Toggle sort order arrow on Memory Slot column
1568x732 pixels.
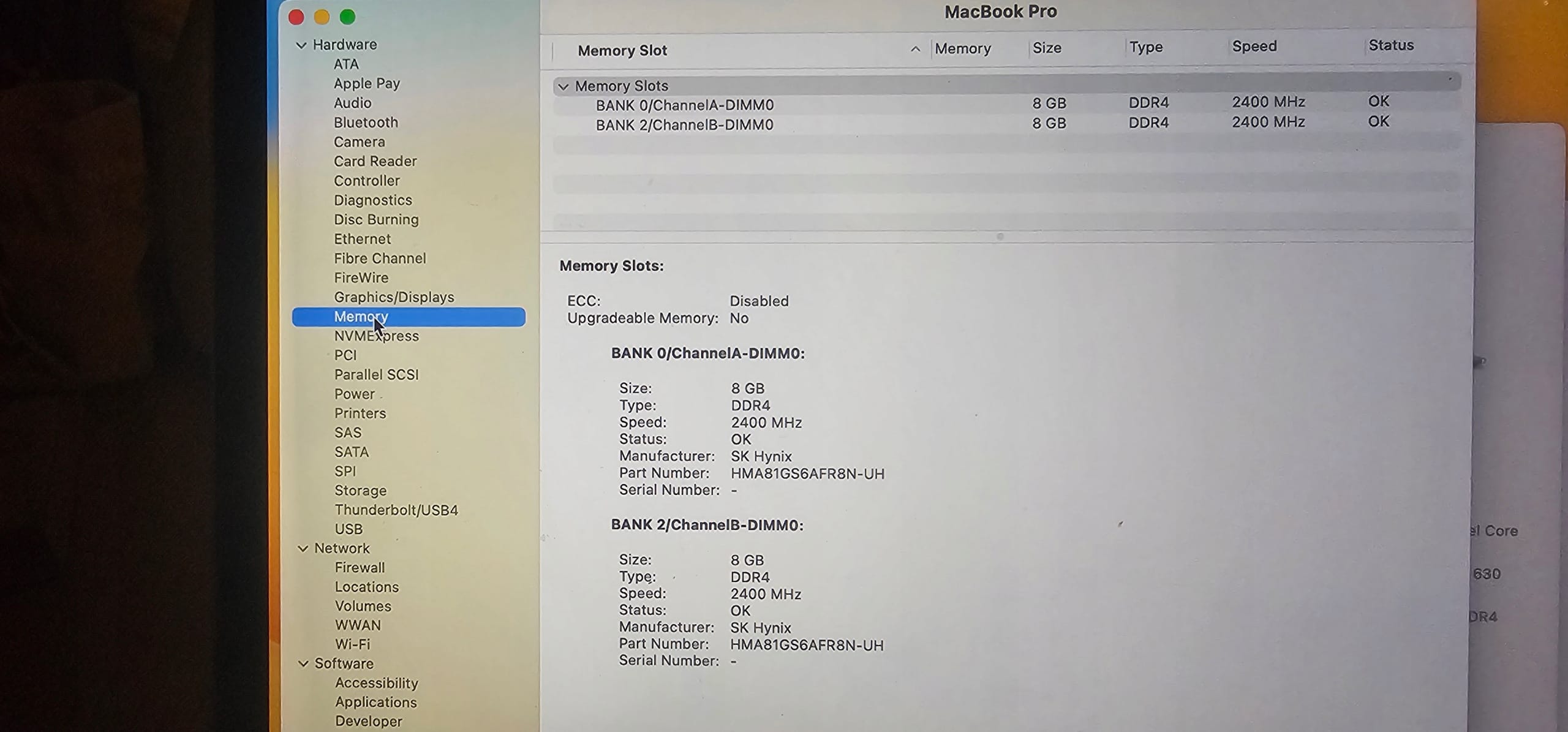(915, 50)
